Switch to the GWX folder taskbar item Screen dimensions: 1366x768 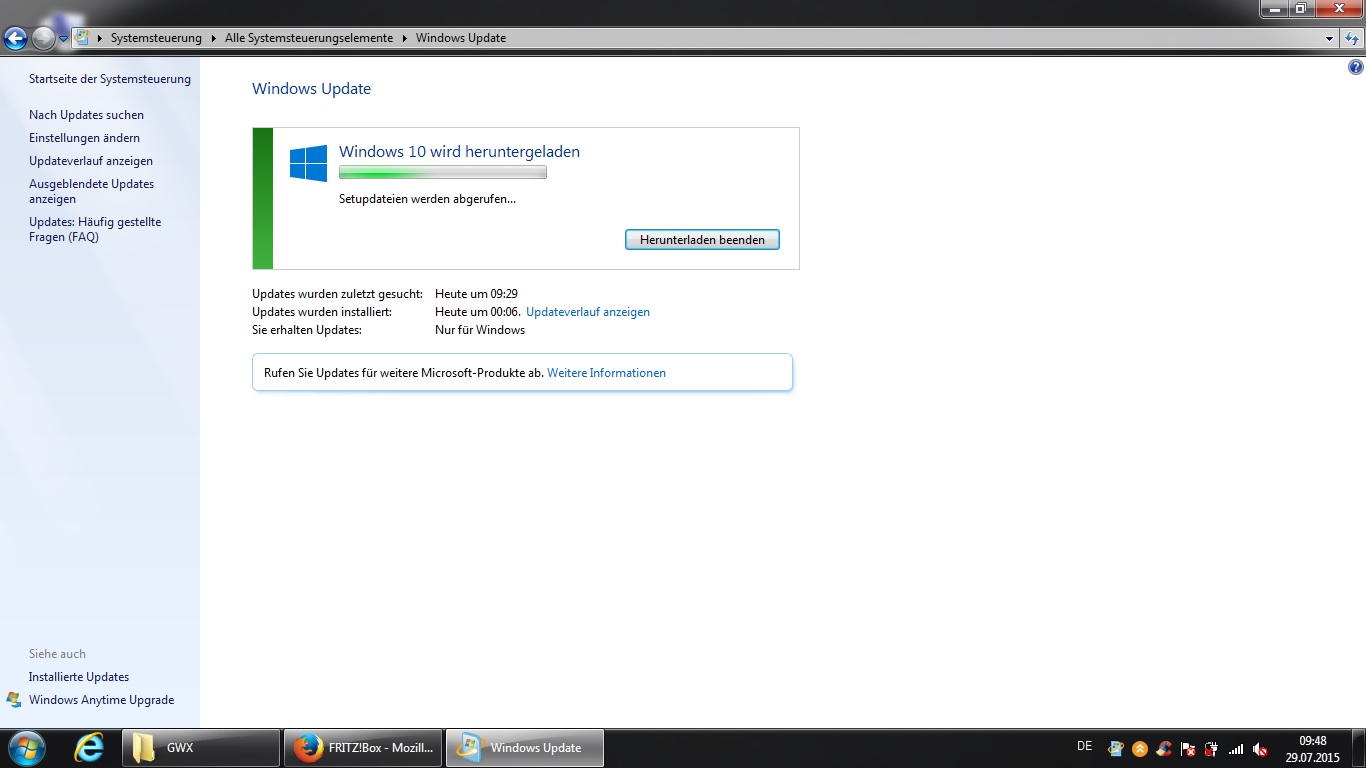point(201,748)
